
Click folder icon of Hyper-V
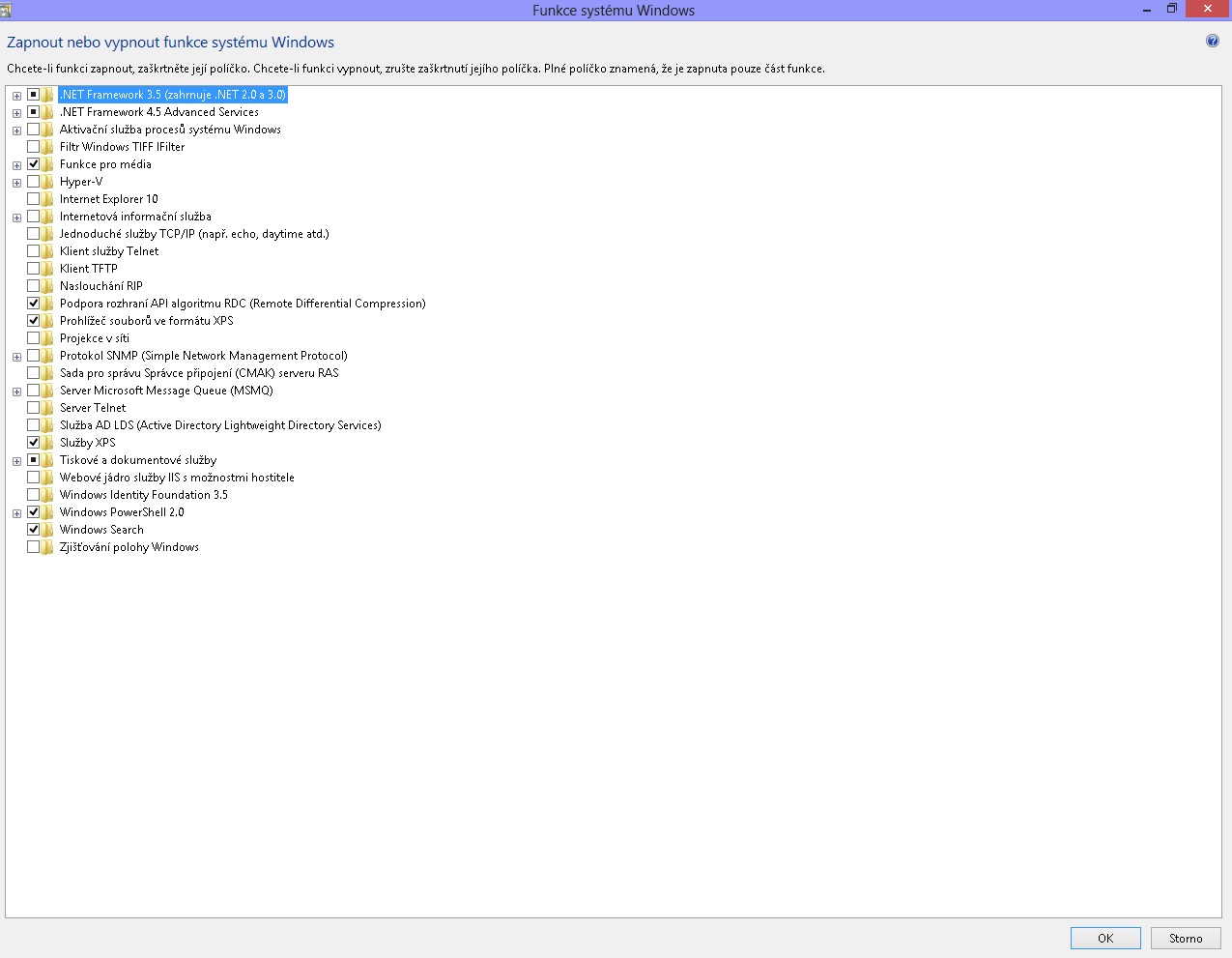(47, 182)
